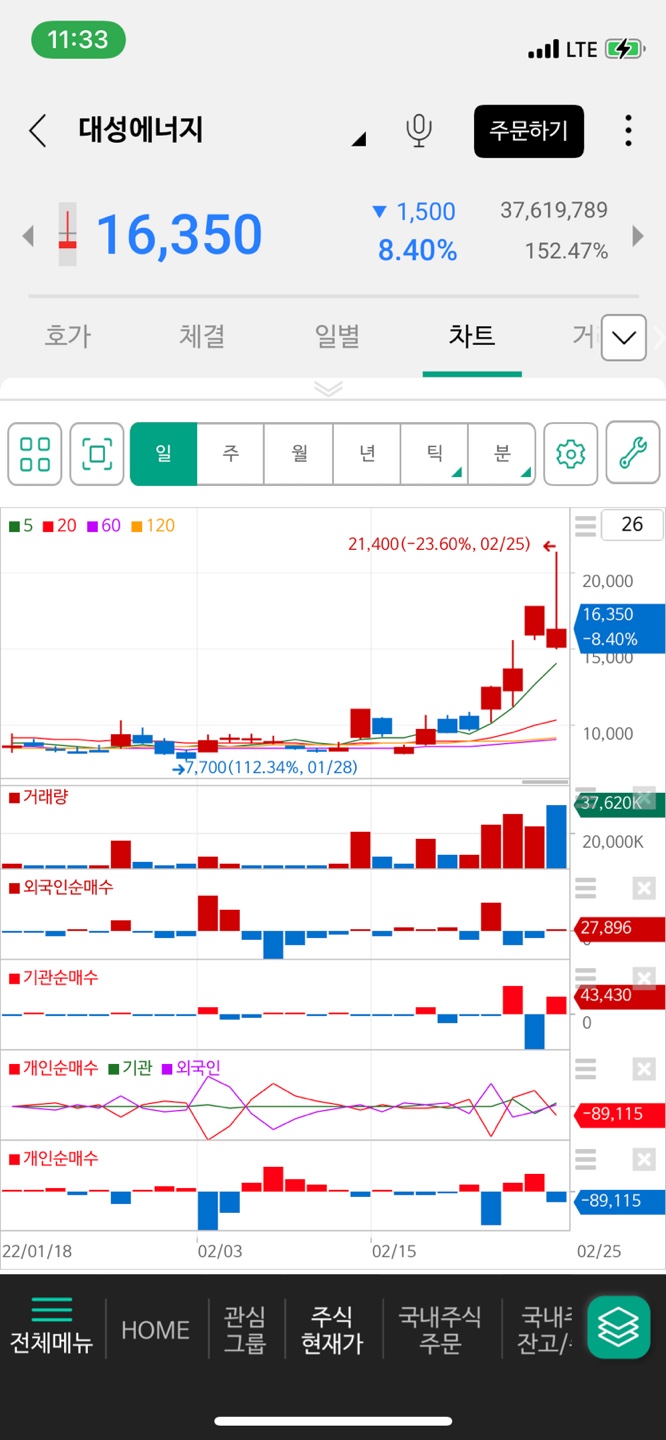Tap the 기관순매수 legend label
Image resolution: width=666 pixels, height=1440 pixels.
pyautogui.click(x=54, y=977)
